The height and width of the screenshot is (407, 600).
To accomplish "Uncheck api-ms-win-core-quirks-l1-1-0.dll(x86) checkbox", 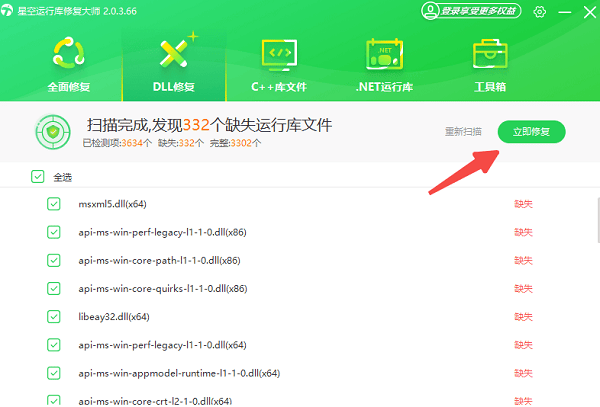I will (54, 289).
